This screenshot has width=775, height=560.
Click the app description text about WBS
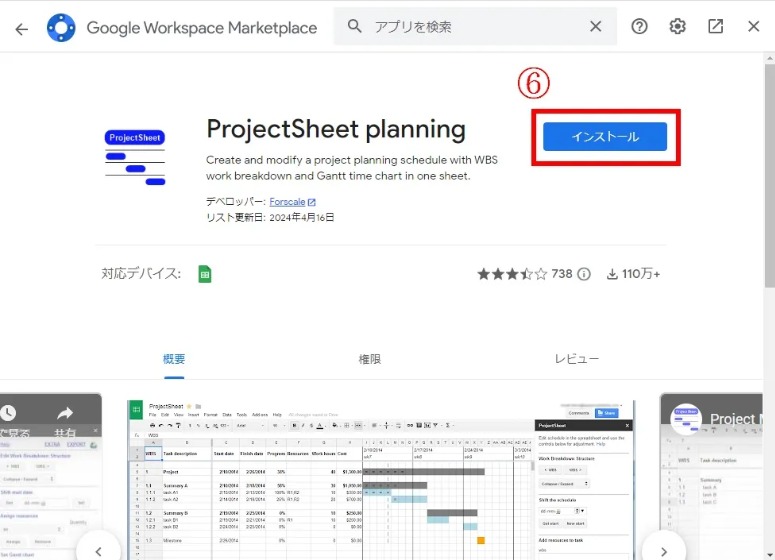coord(352,168)
